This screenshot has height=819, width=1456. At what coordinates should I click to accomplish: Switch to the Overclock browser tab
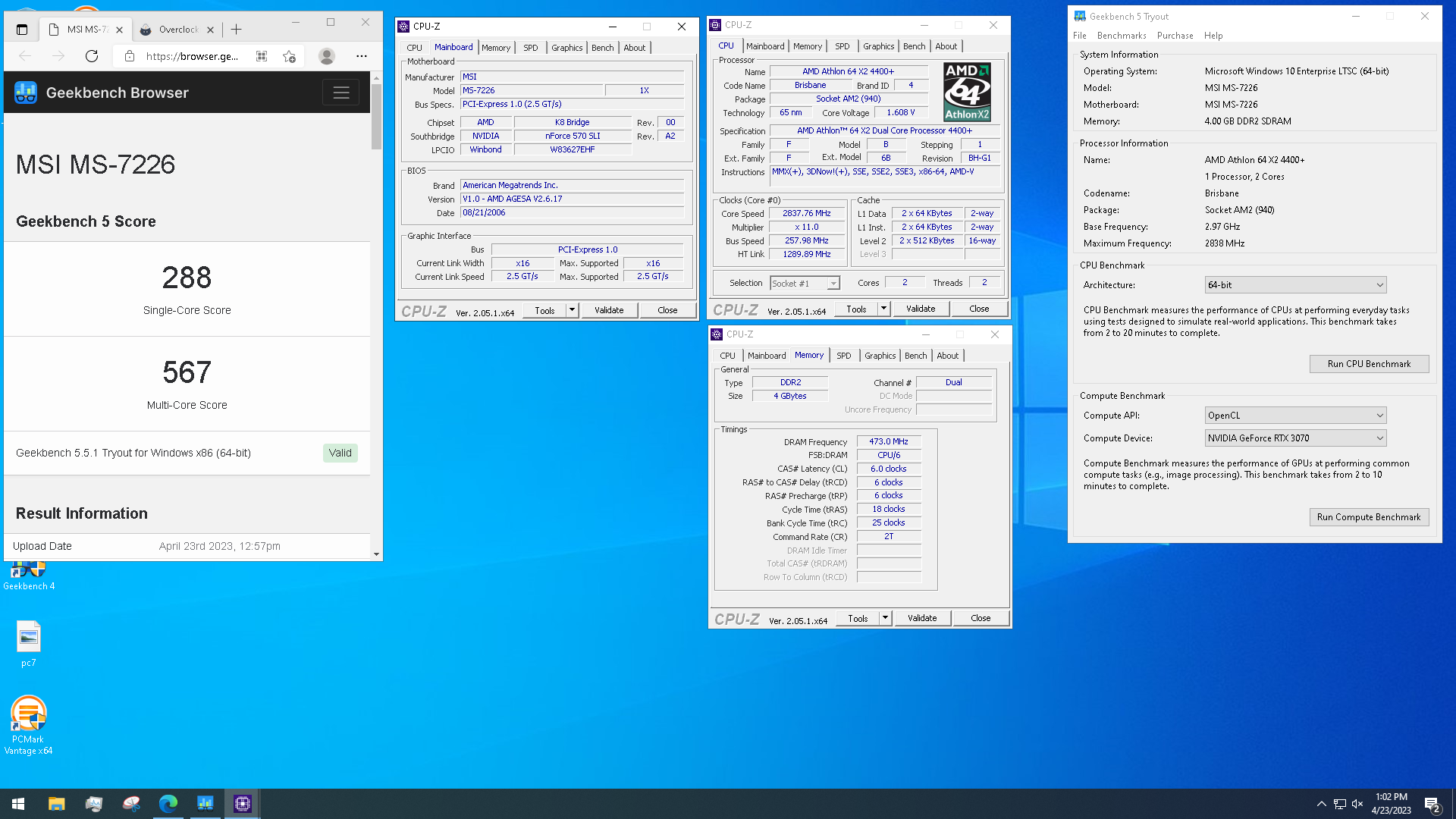(178, 30)
